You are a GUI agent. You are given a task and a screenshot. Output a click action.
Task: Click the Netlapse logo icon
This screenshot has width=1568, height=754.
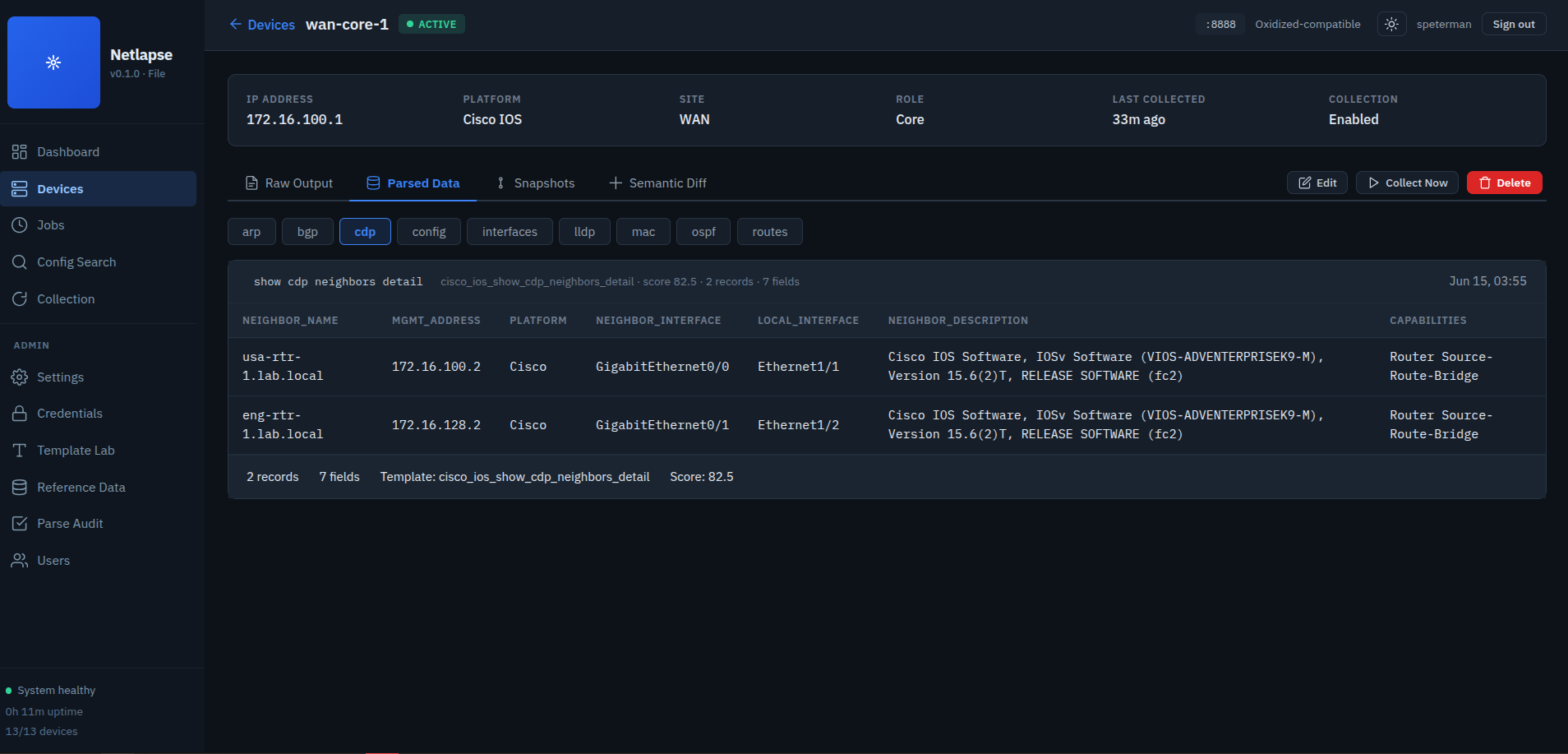pos(53,62)
